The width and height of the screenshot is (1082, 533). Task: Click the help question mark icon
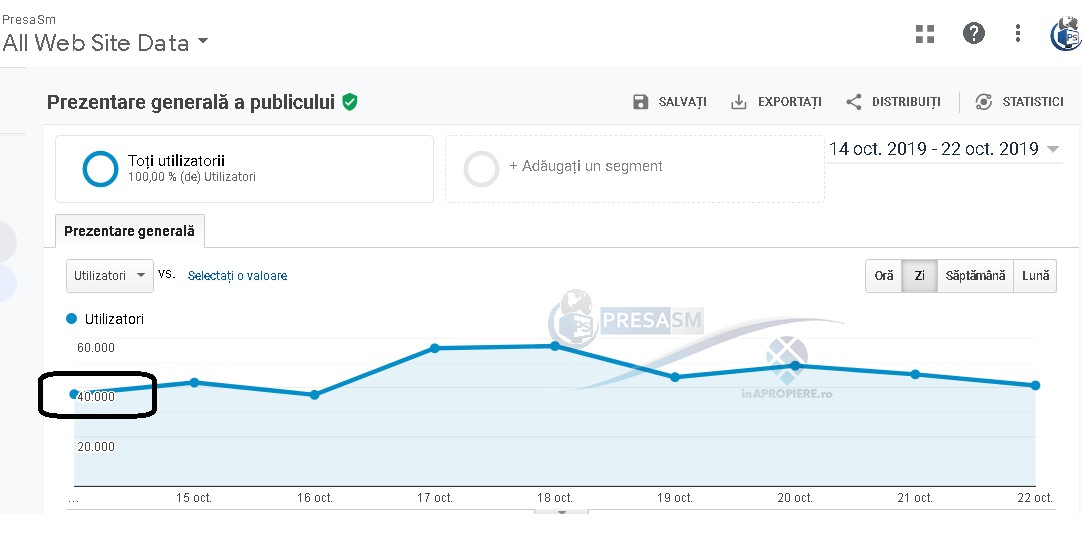(973, 34)
